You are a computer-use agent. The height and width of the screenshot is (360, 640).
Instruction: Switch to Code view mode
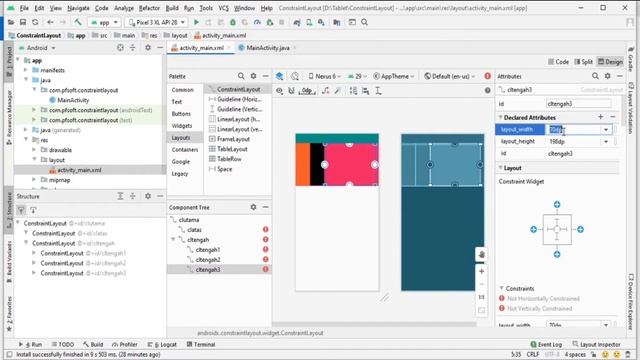pos(558,62)
